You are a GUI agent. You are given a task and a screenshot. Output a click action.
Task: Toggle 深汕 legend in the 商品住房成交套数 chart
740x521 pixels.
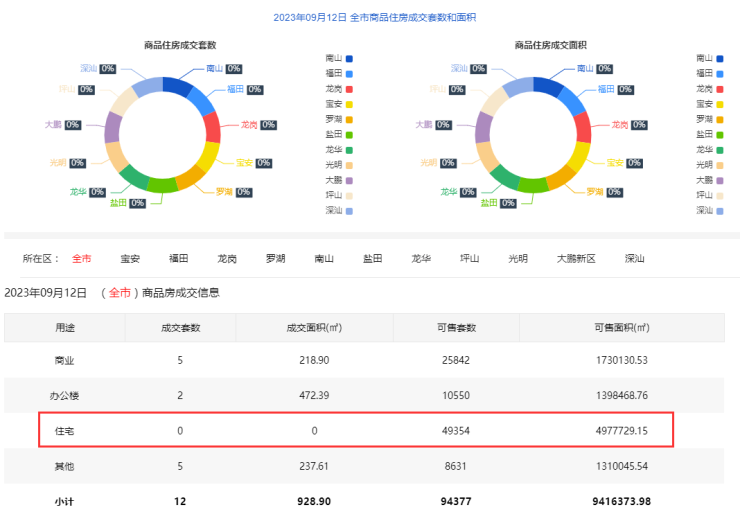coord(339,210)
